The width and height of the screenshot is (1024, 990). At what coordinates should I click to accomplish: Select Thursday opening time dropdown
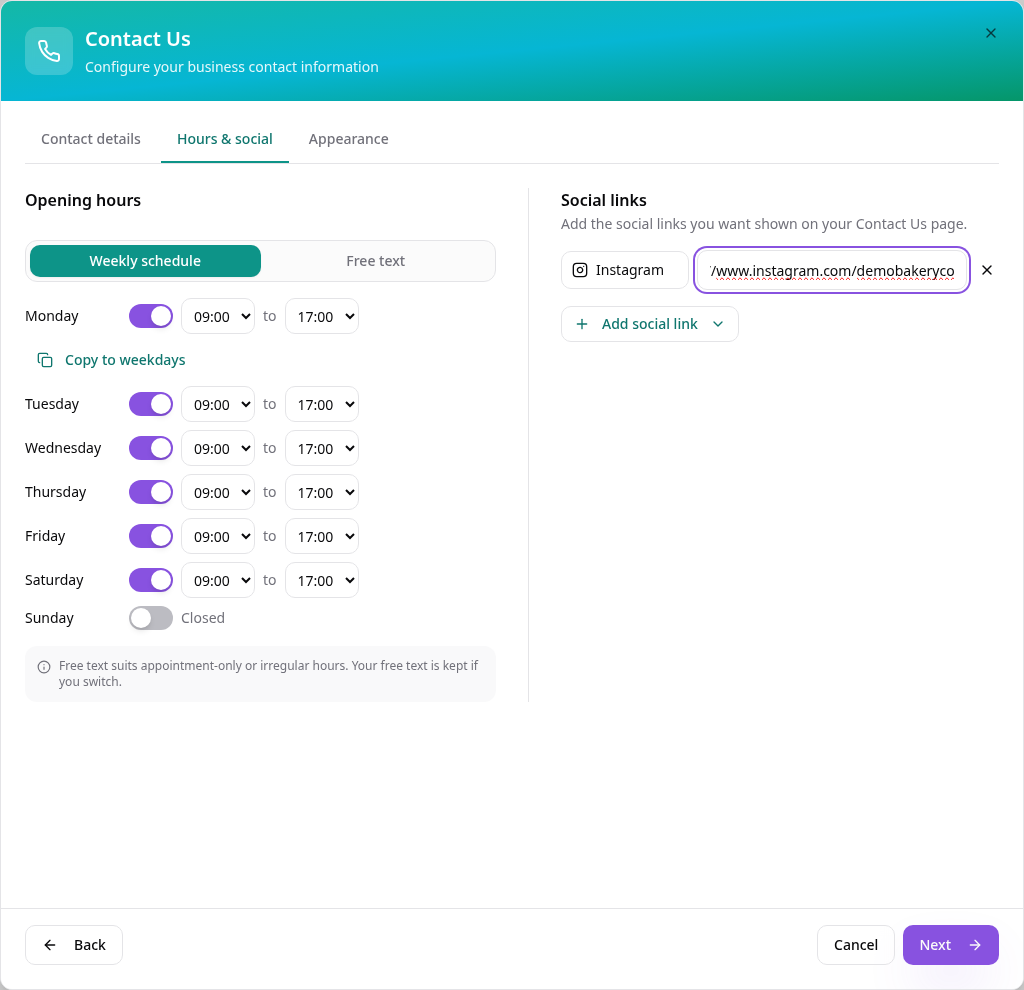[x=218, y=492]
